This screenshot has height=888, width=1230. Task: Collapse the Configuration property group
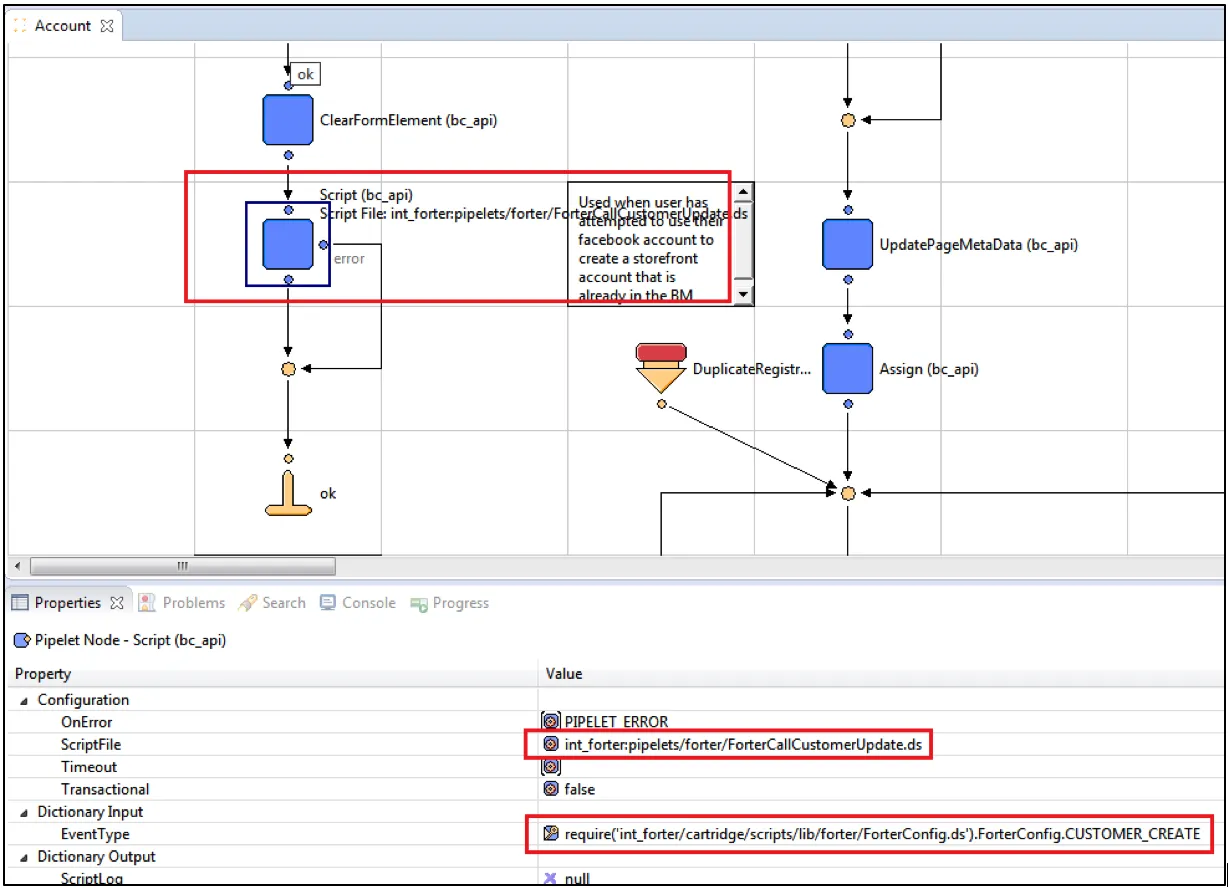coord(24,700)
